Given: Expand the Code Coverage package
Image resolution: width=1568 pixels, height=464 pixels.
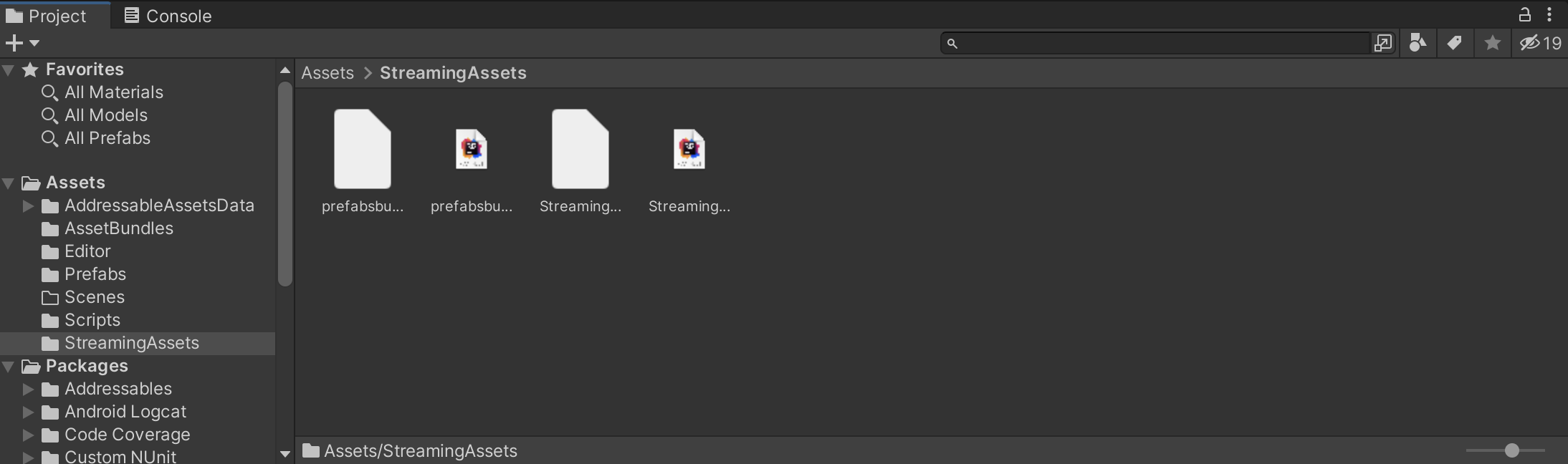Looking at the screenshot, I should [28, 435].
